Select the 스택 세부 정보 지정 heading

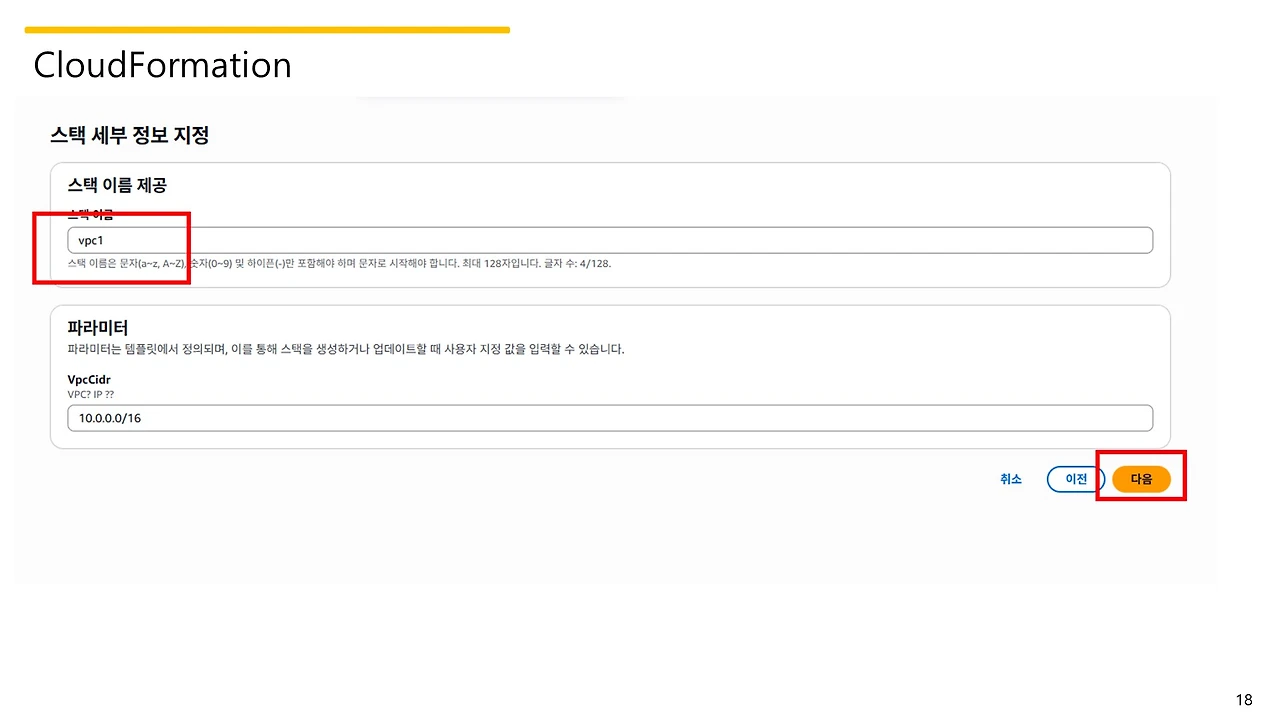[130, 135]
